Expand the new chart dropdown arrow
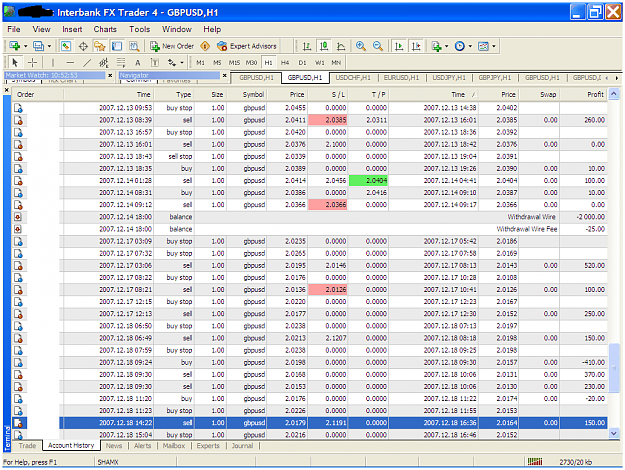The image size is (625, 470). 26,46
